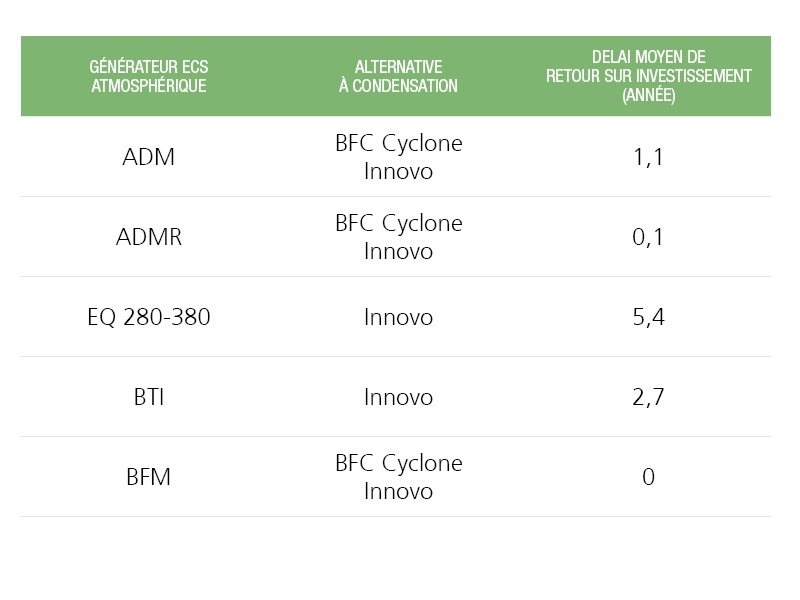
Task: Select the 'Alternative à condensation' column header
Action: tap(398, 76)
